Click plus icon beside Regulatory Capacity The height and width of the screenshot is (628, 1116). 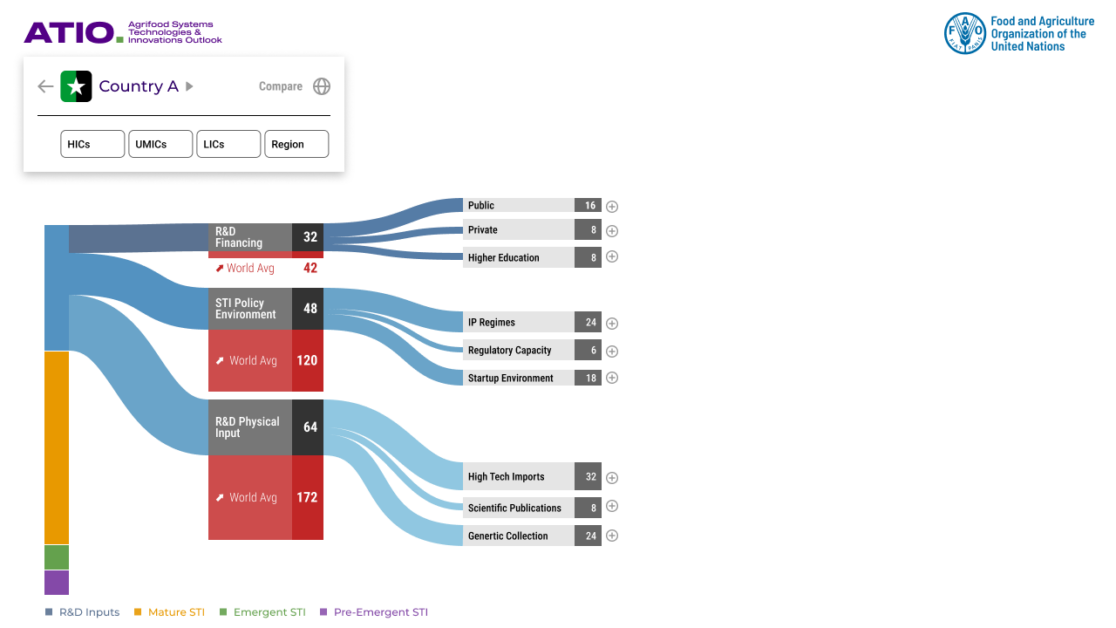click(x=612, y=351)
